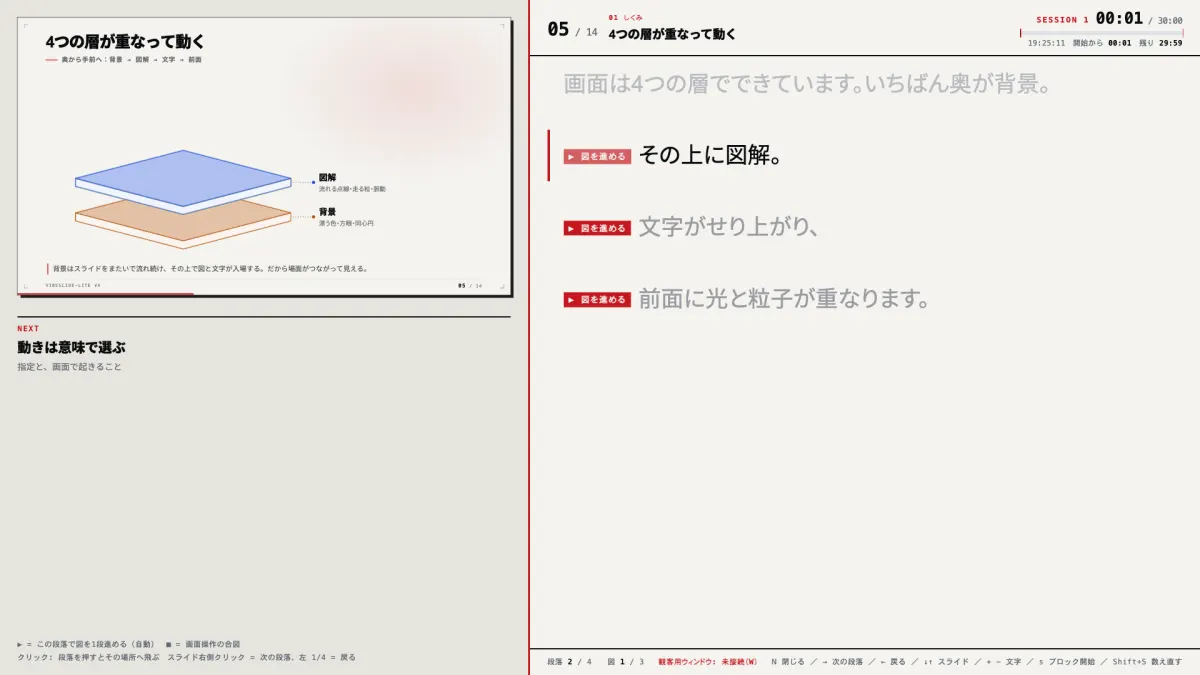The image size is (1200, 675).
Task: Click the 図解 label in slide preview
Action: pos(327,178)
